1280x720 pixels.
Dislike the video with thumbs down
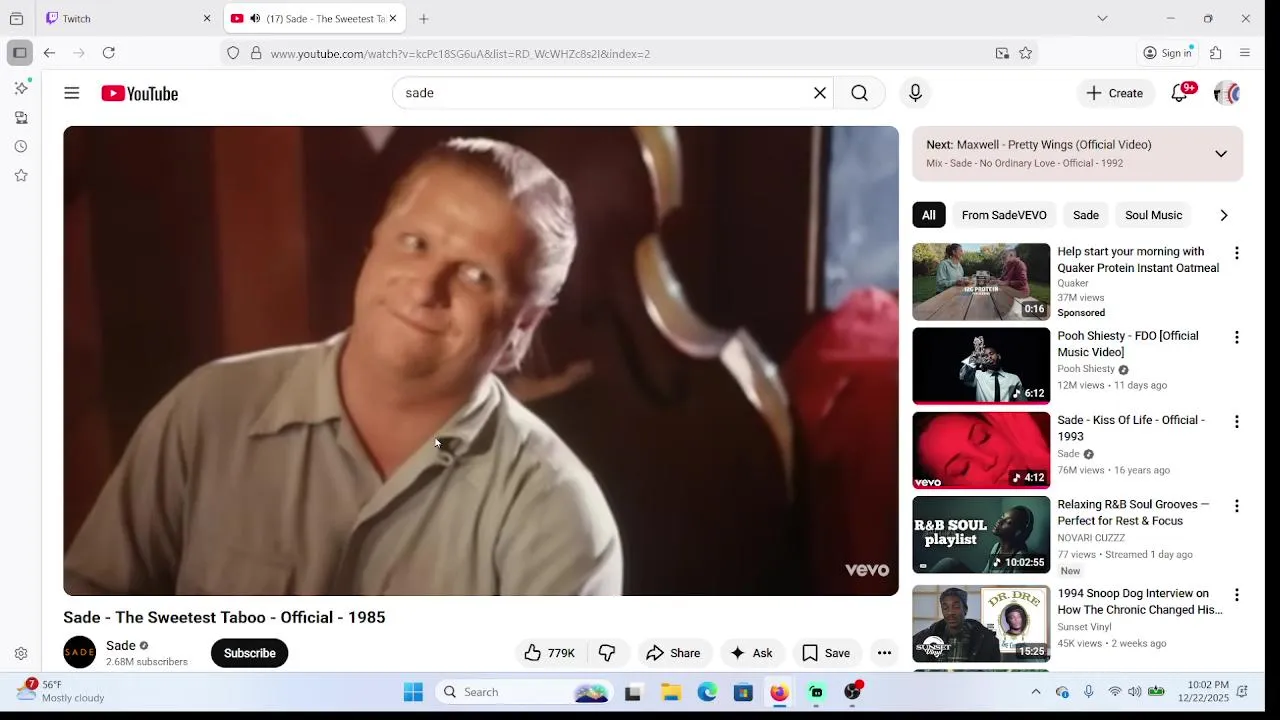pyautogui.click(x=607, y=653)
